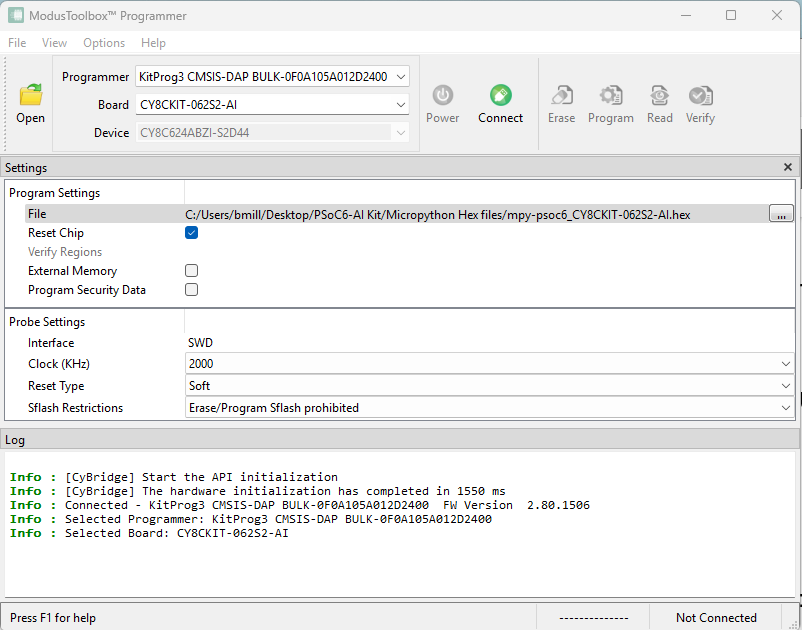Screen dimensions: 802x630
Task: Click the Log panel header
Action: [401, 440]
